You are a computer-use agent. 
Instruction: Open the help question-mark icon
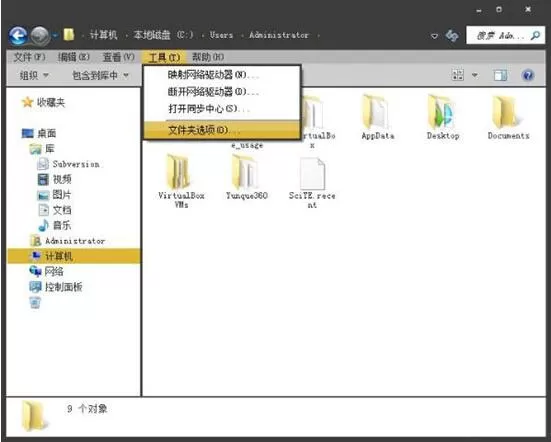coord(527,75)
